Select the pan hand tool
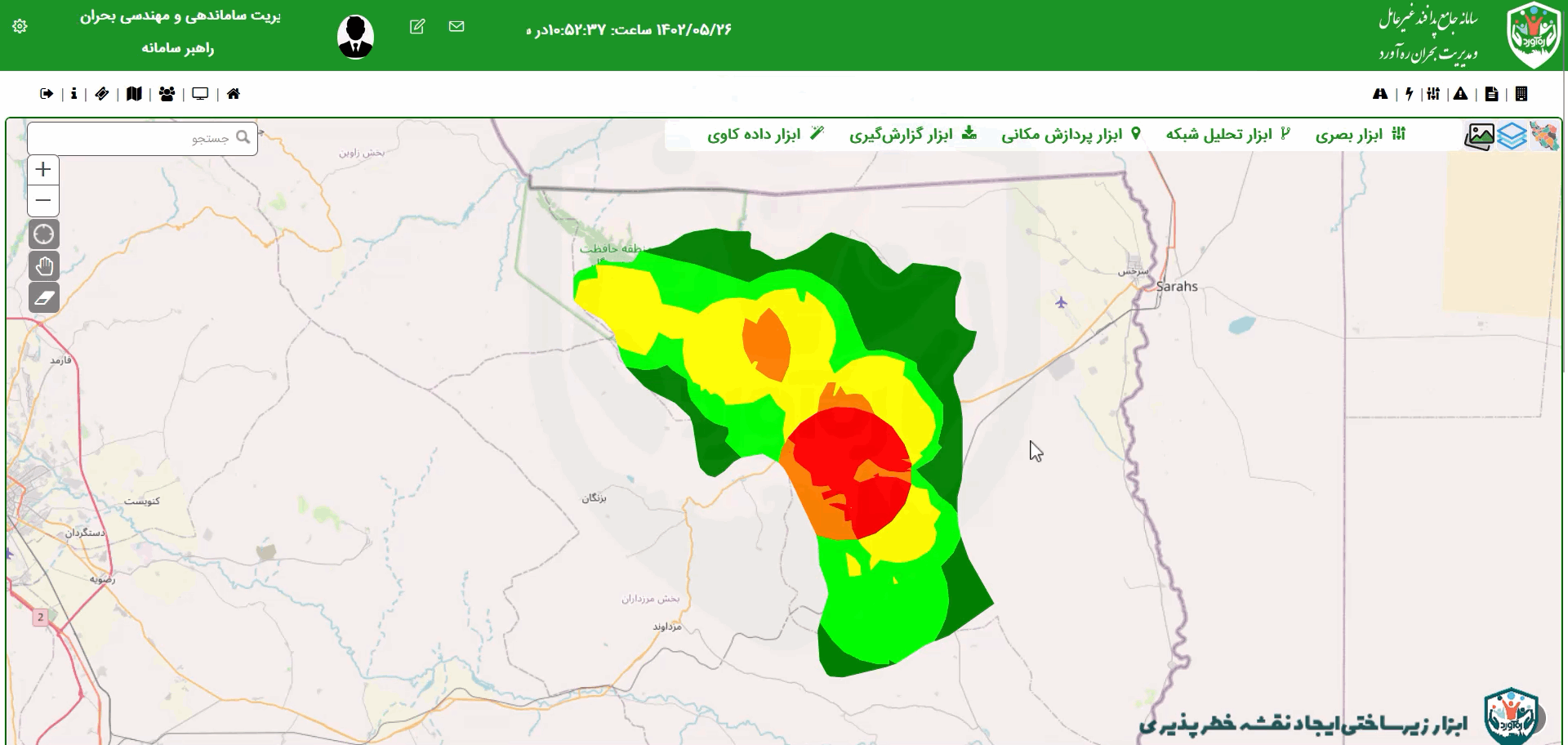The width and height of the screenshot is (1568, 745). (44, 266)
